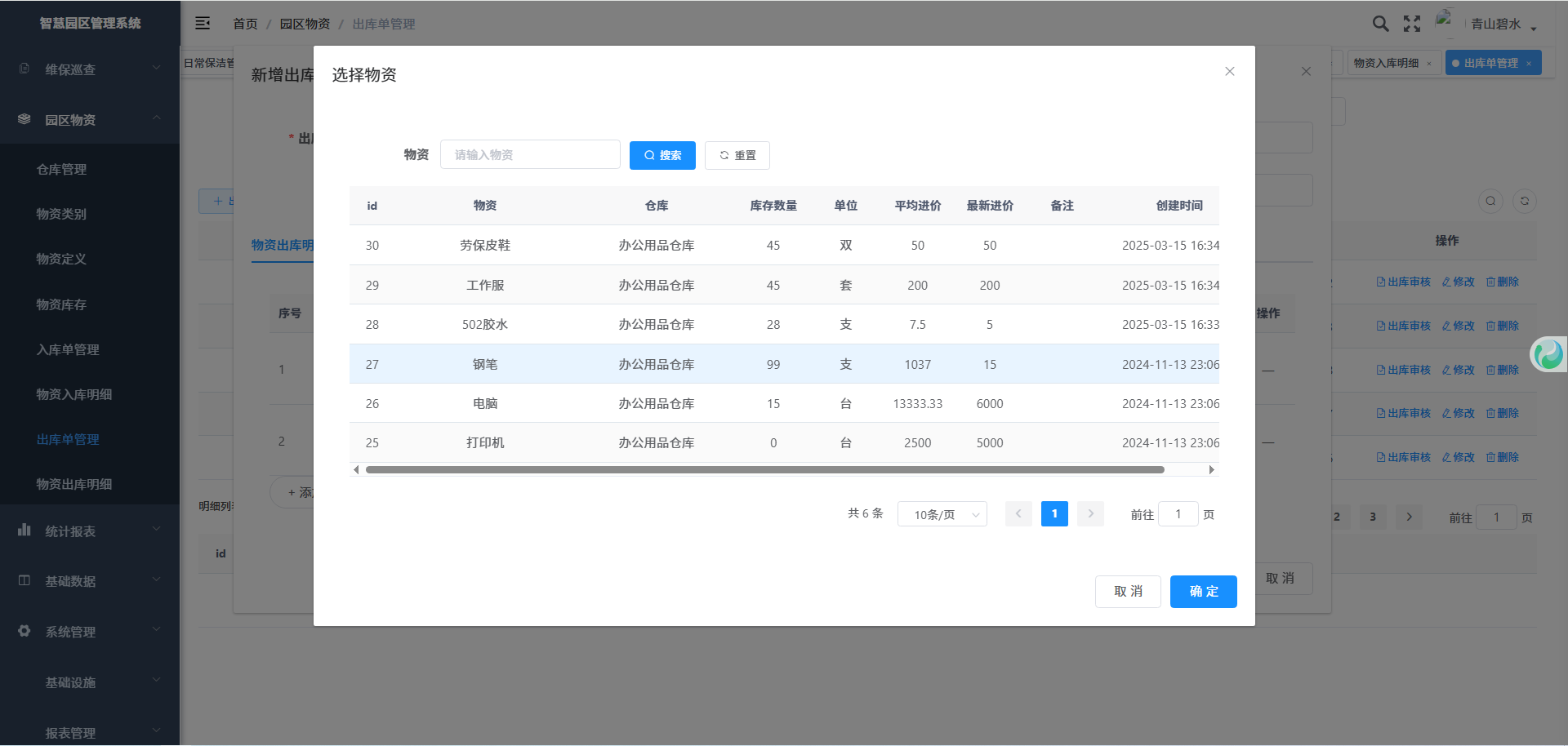Click the search magnifier icon in top header
Viewport: 1568px width, 746px height.
point(1380,24)
